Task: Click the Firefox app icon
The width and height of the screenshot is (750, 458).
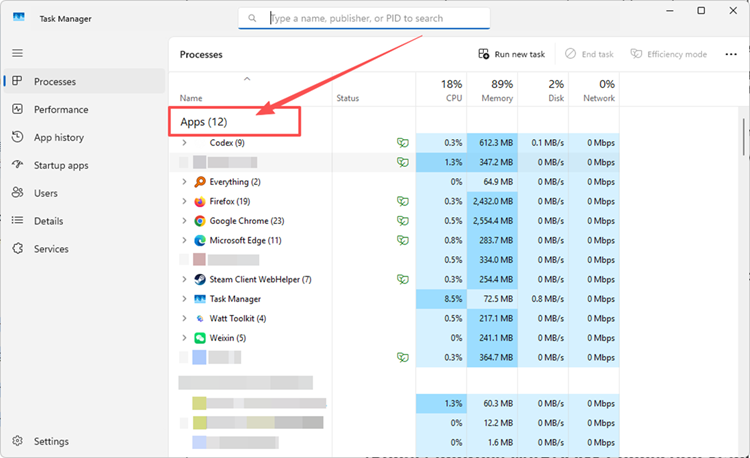Action: point(200,201)
